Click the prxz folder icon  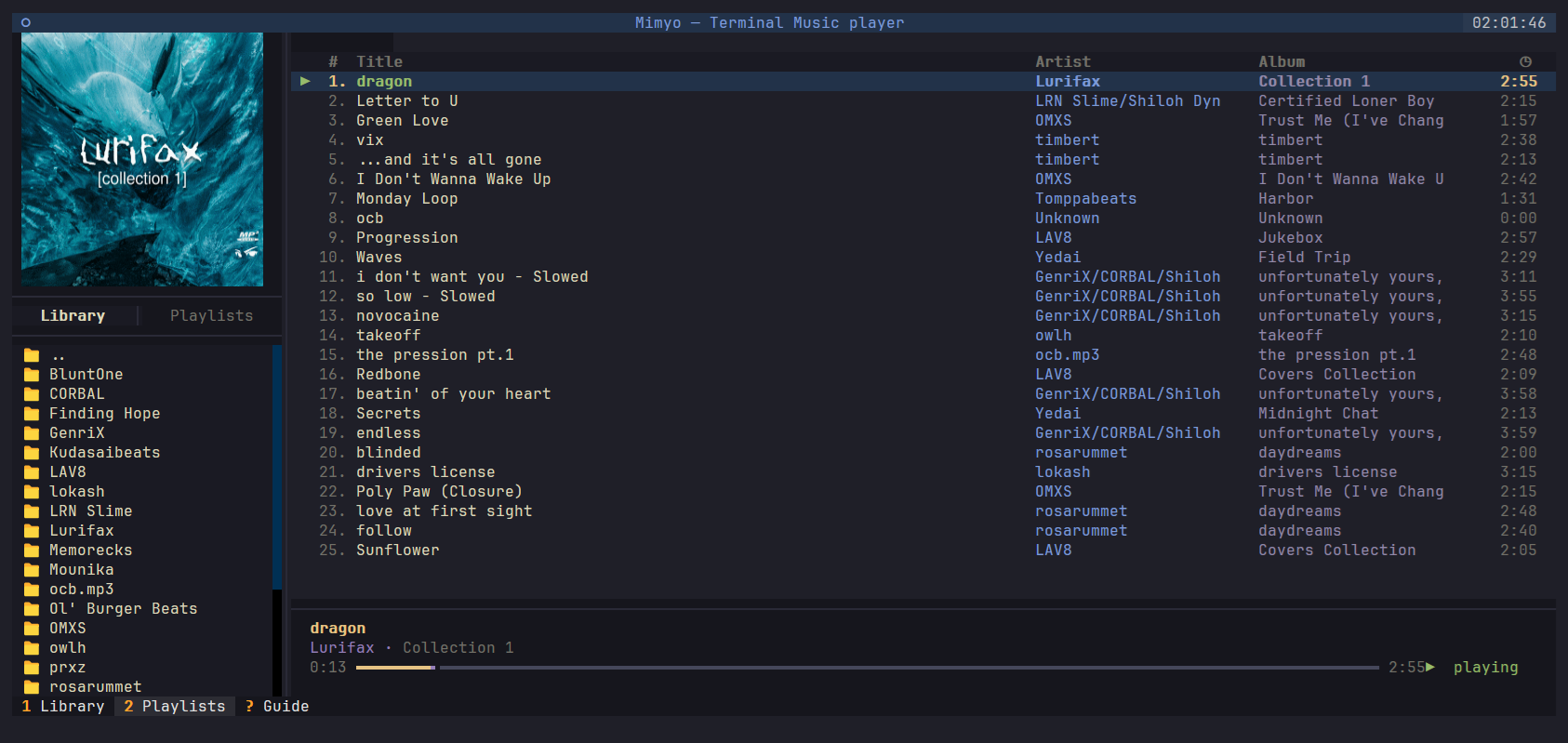pos(32,668)
